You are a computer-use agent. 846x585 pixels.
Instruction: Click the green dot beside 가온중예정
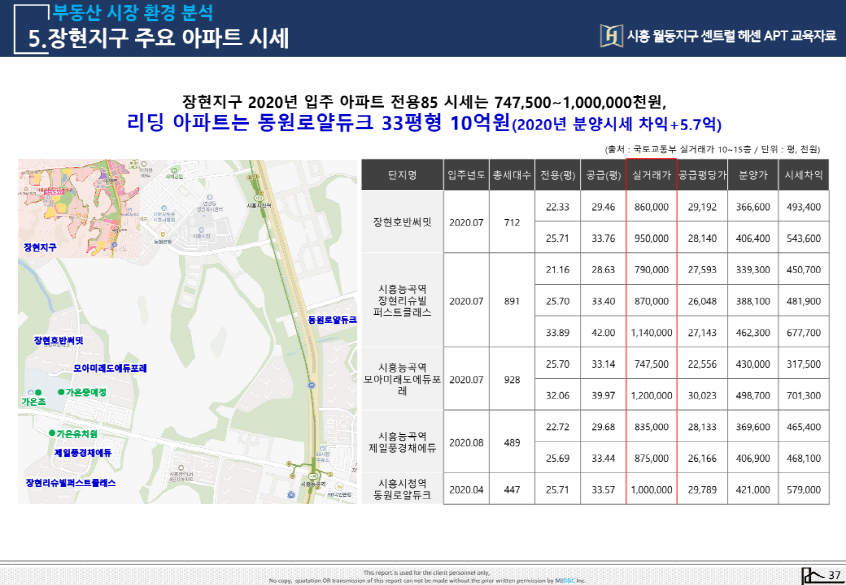pyautogui.click(x=60, y=392)
